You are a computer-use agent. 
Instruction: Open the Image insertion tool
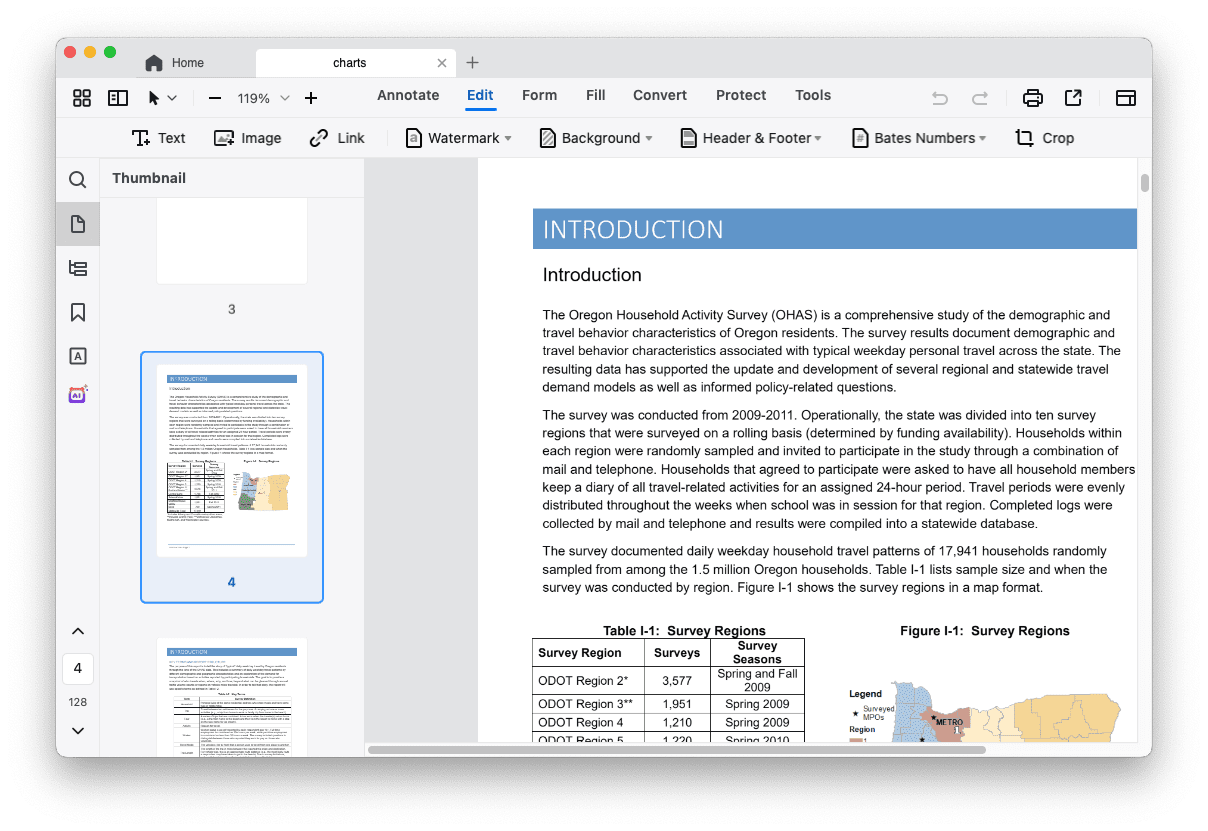[247, 138]
